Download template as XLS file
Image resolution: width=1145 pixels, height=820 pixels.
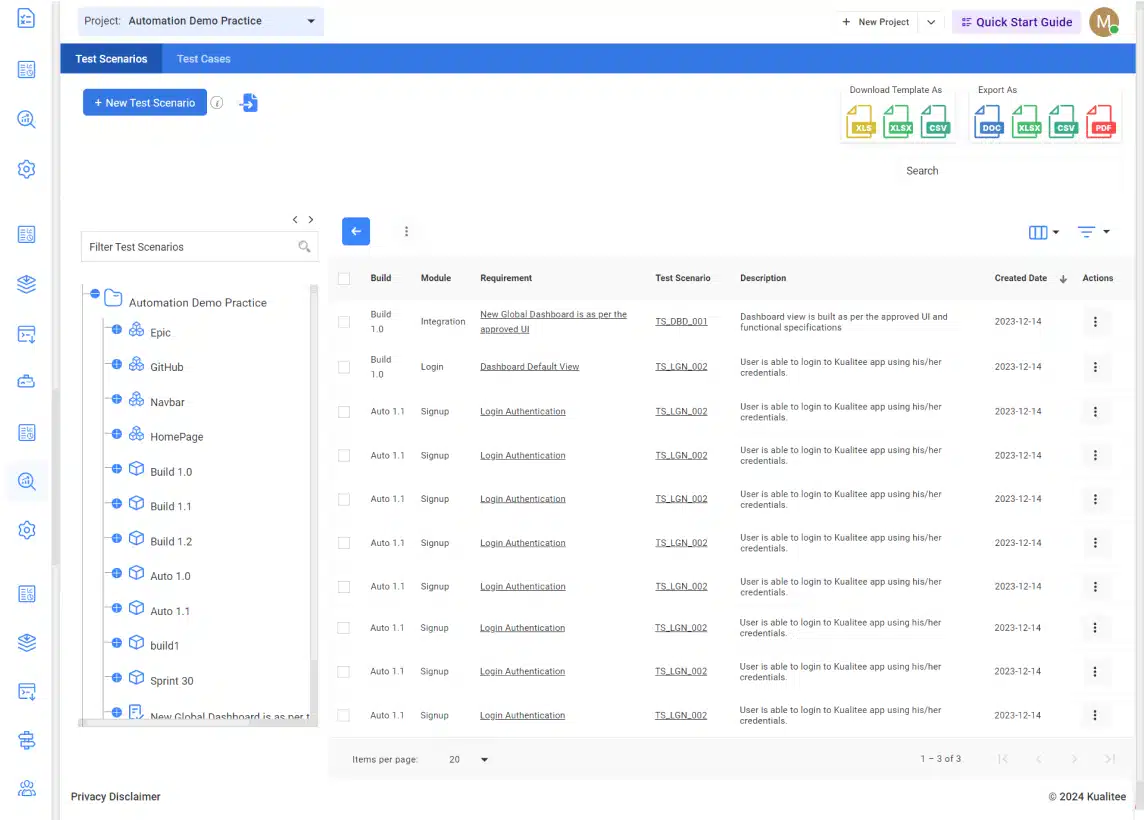pos(862,123)
